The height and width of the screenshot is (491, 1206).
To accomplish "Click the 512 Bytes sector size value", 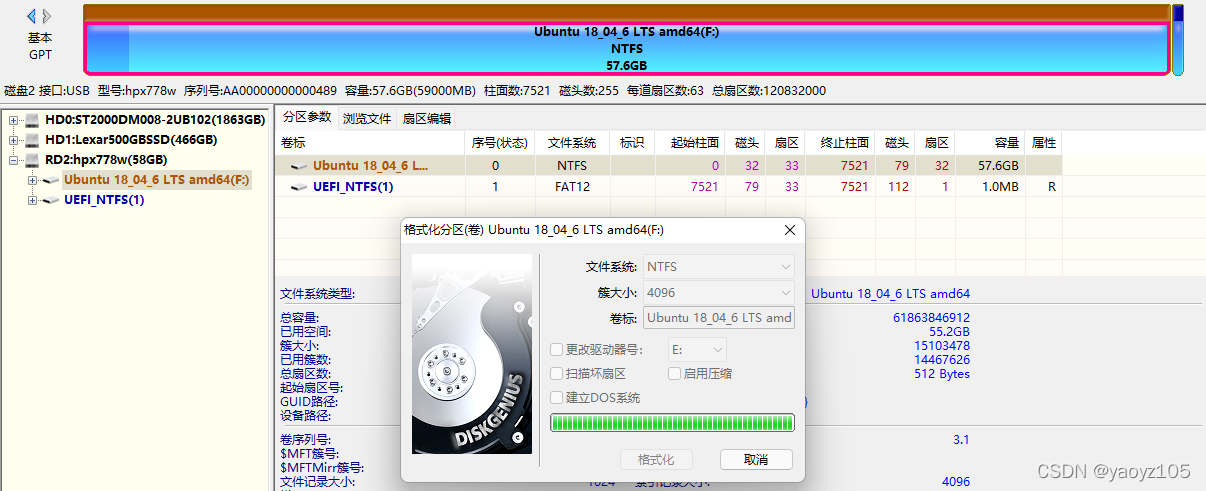I will click(x=942, y=374).
